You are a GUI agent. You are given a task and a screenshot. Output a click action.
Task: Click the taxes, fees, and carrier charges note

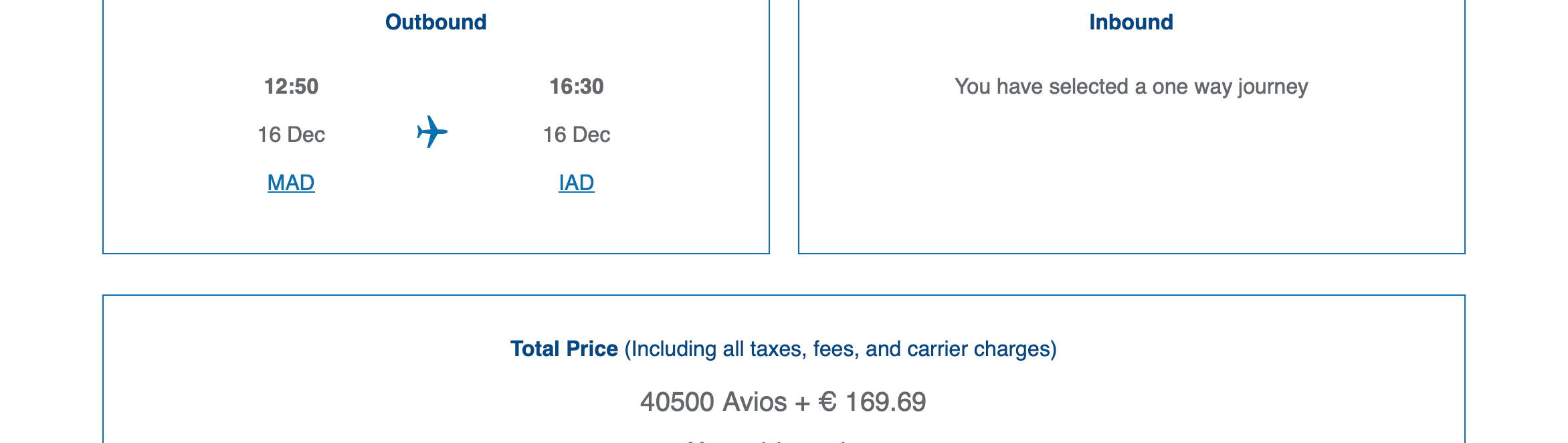click(x=840, y=349)
